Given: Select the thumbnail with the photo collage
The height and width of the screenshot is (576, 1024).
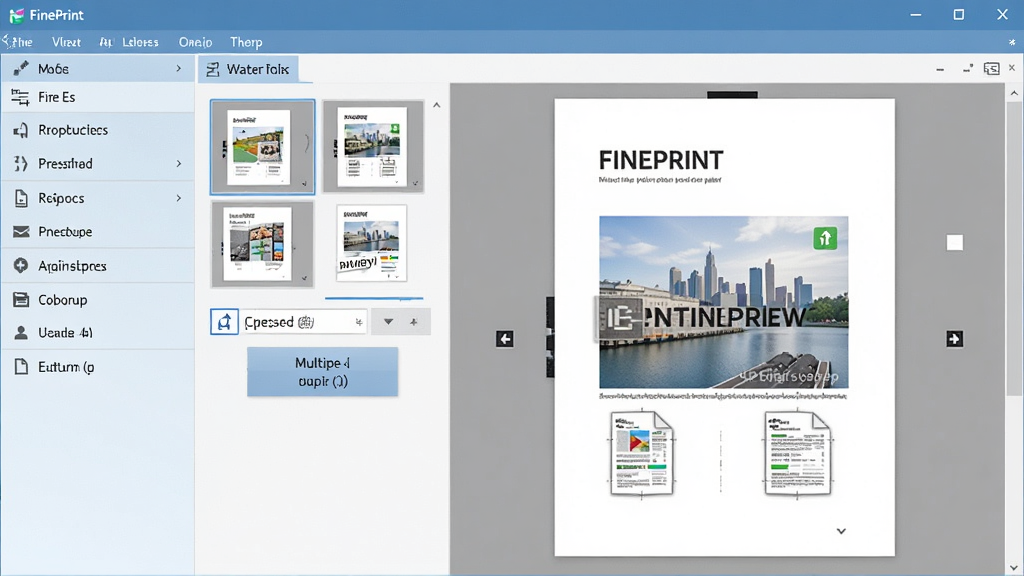Looking at the screenshot, I should pos(262,244).
